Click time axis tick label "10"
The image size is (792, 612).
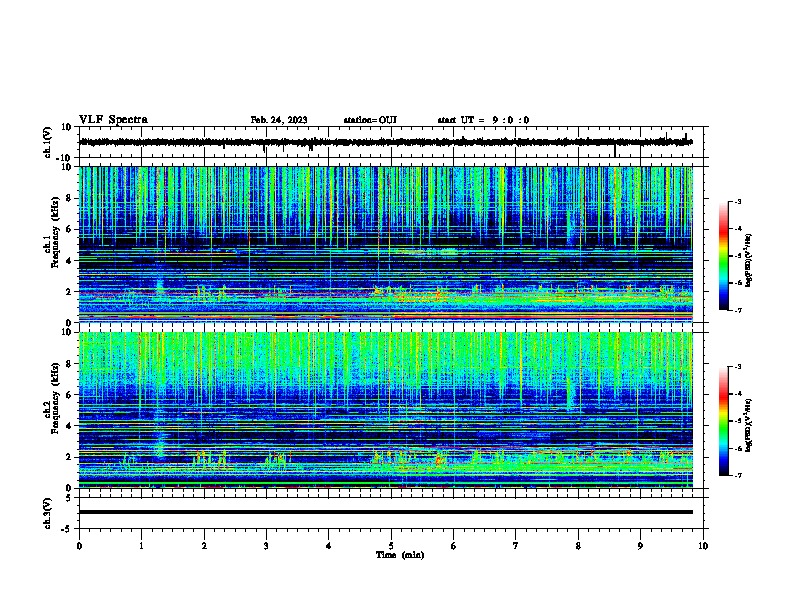pos(703,546)
